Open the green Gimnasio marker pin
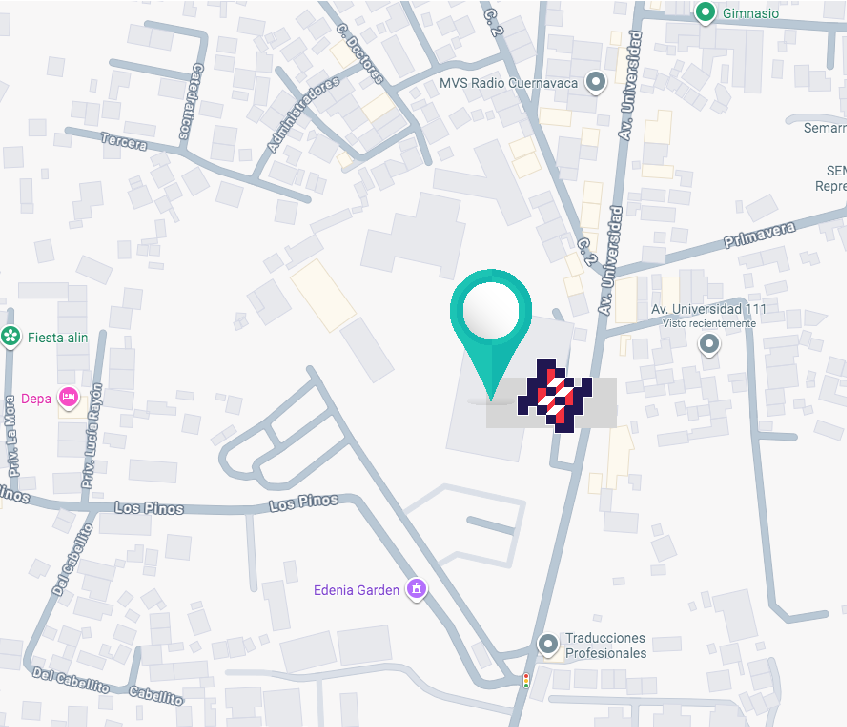The width and height of the screenshot is (847, 727). (705, 12)
